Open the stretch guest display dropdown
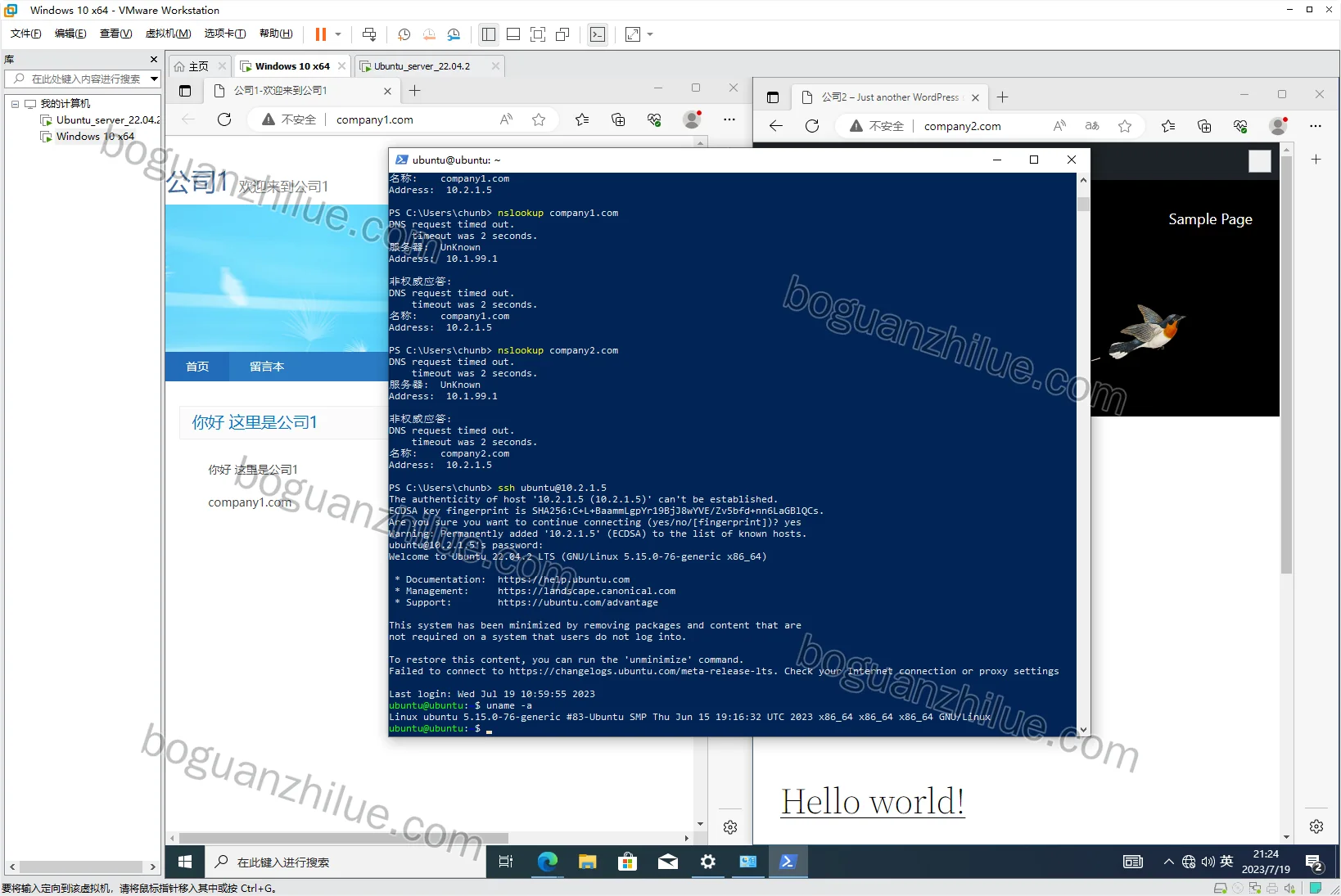This screenshot has width=1341, height=896. pyautogui.click(x=650, y=34)
